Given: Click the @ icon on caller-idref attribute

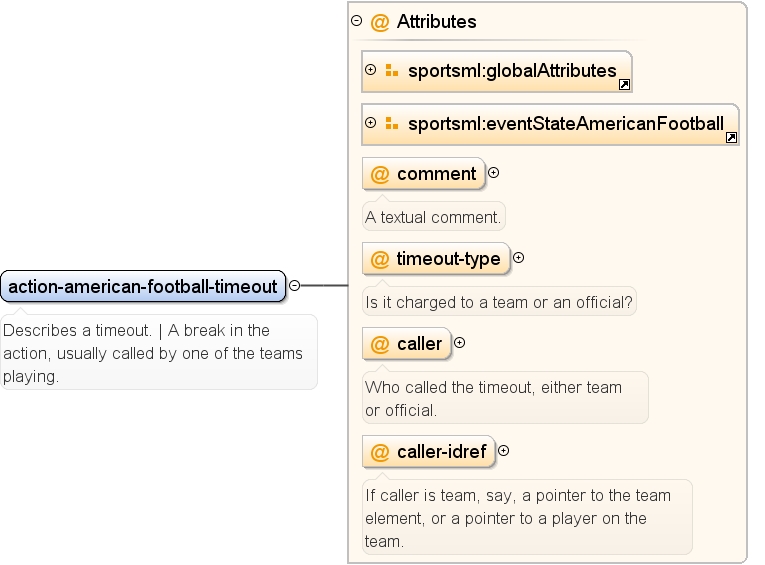Looking at the screenshot, I should point(380,452).
